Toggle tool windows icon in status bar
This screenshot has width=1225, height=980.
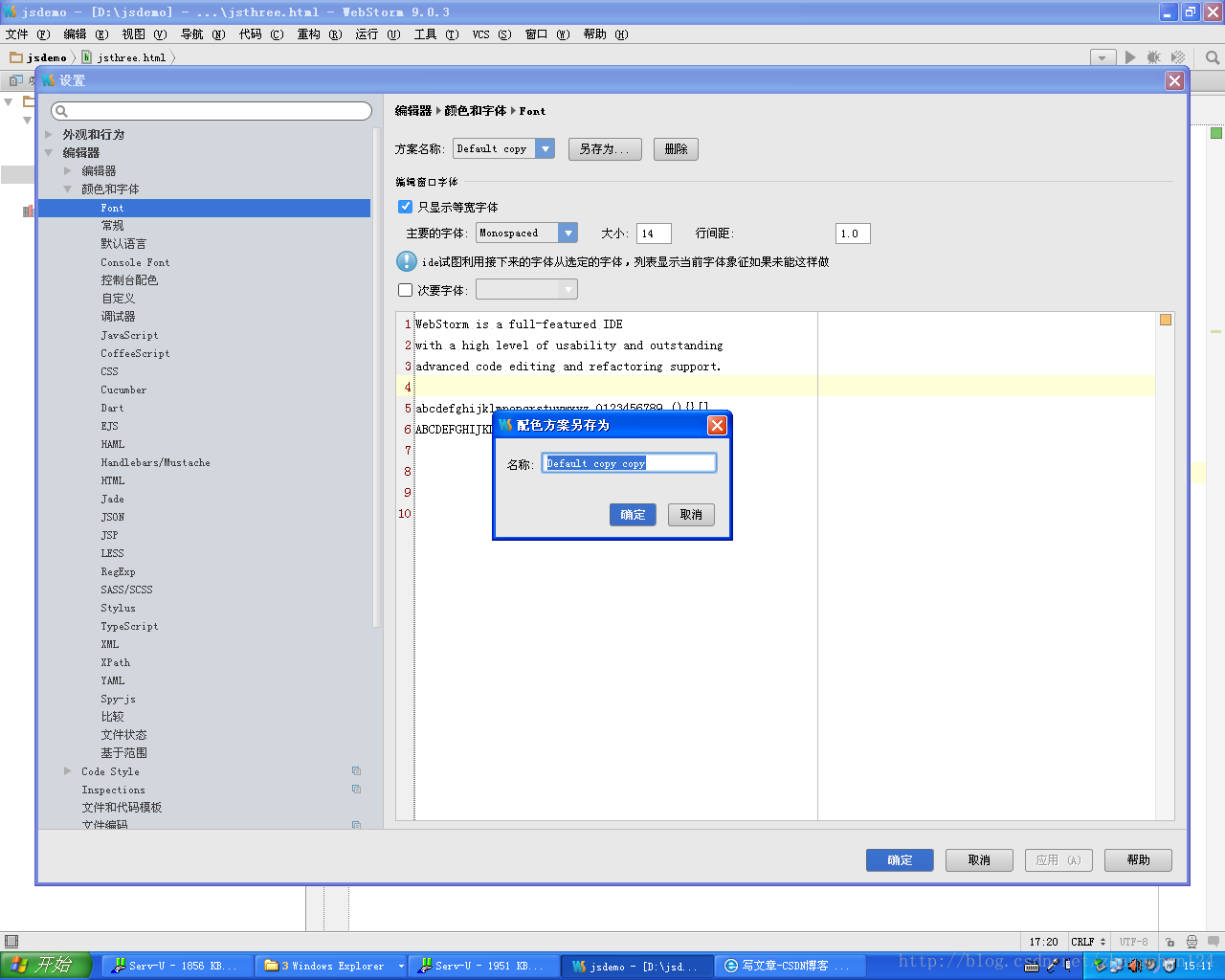point(11,942)
